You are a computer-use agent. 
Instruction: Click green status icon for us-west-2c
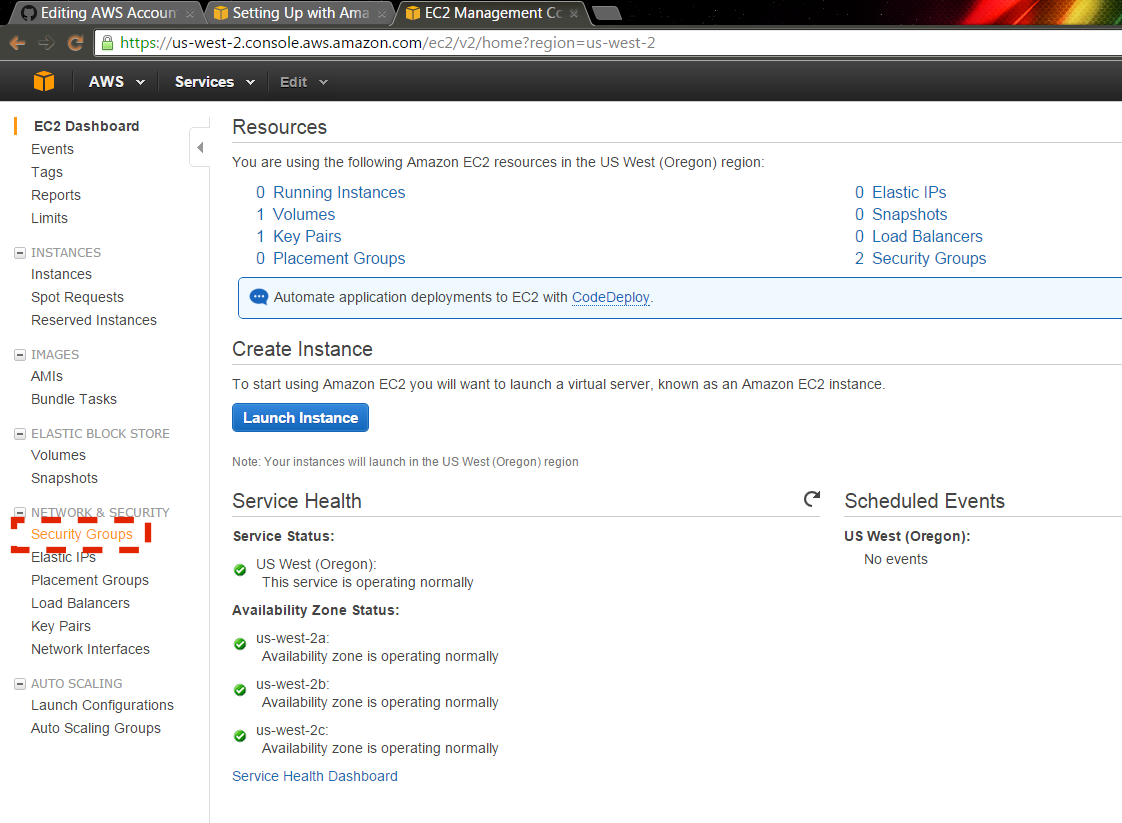(x=240, y=736)
